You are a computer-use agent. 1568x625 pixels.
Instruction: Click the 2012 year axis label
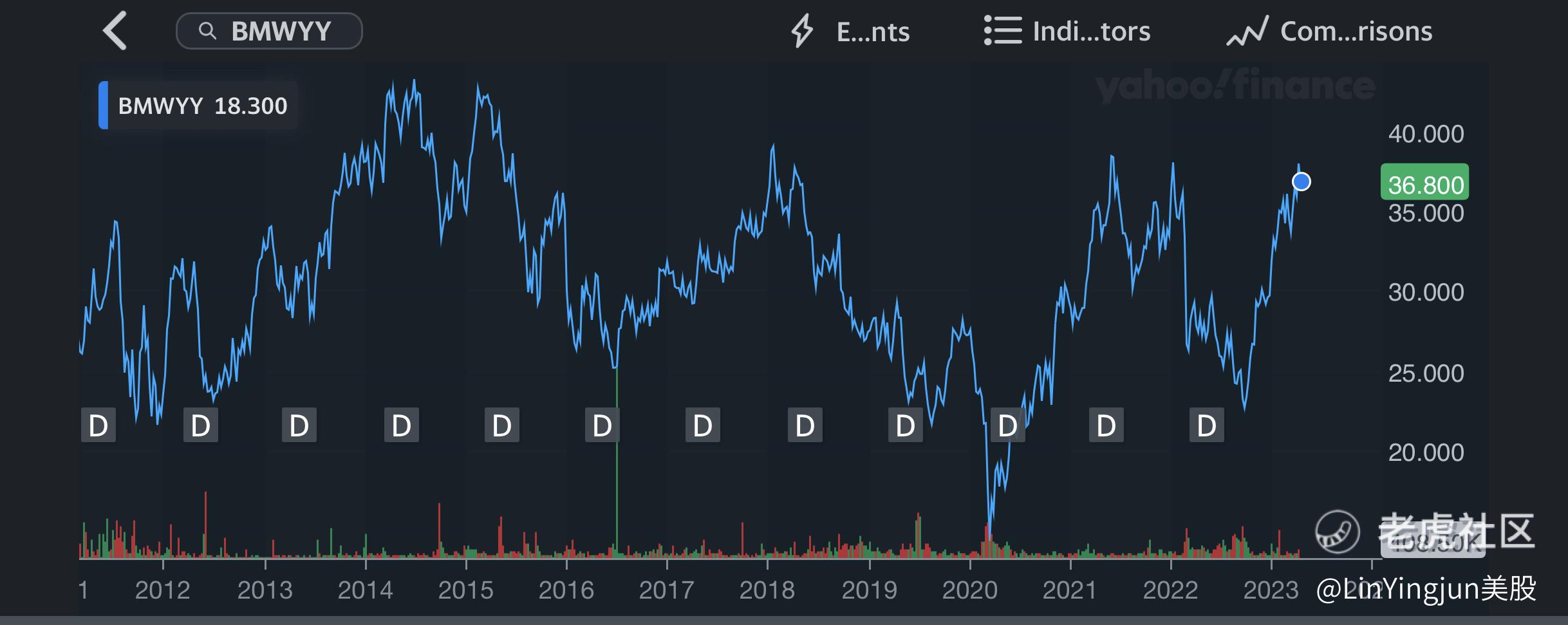tap(162, 590)
